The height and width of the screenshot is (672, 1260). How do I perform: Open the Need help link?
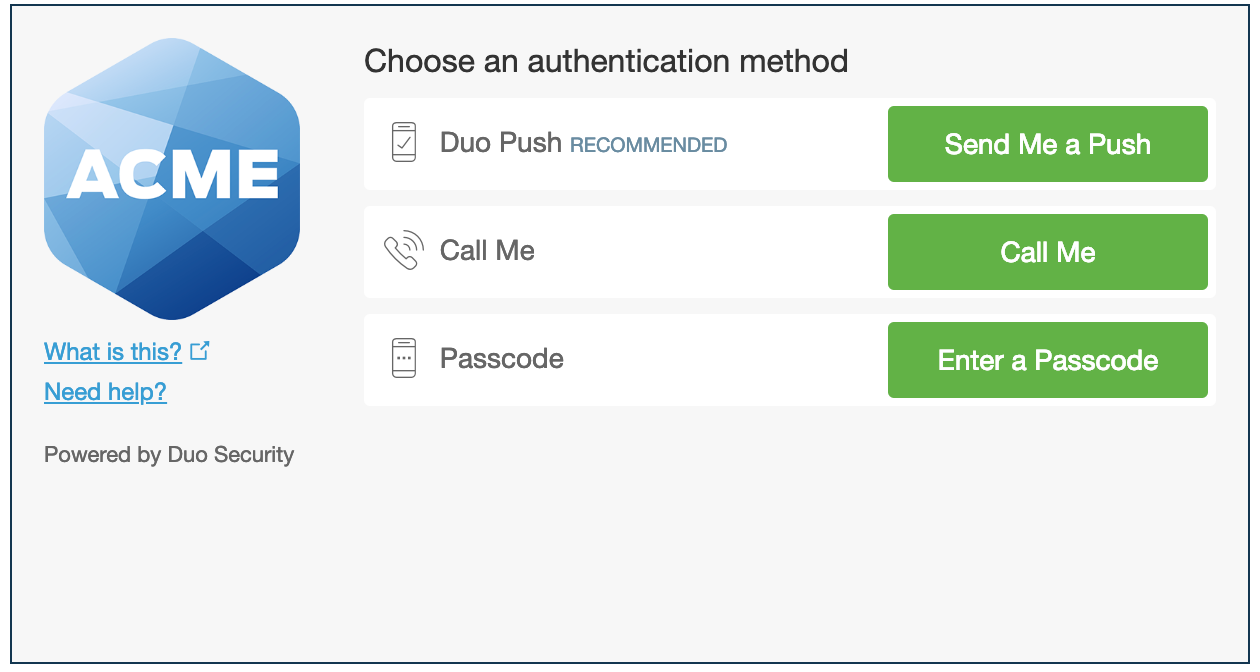(x=105, y=391)
